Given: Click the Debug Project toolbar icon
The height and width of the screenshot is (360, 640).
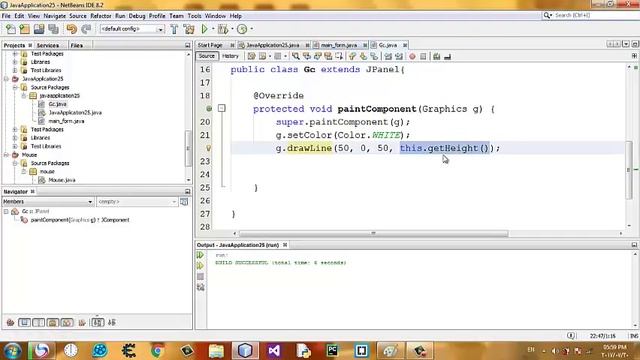Looking at the screenshot, I should [223, 29].
